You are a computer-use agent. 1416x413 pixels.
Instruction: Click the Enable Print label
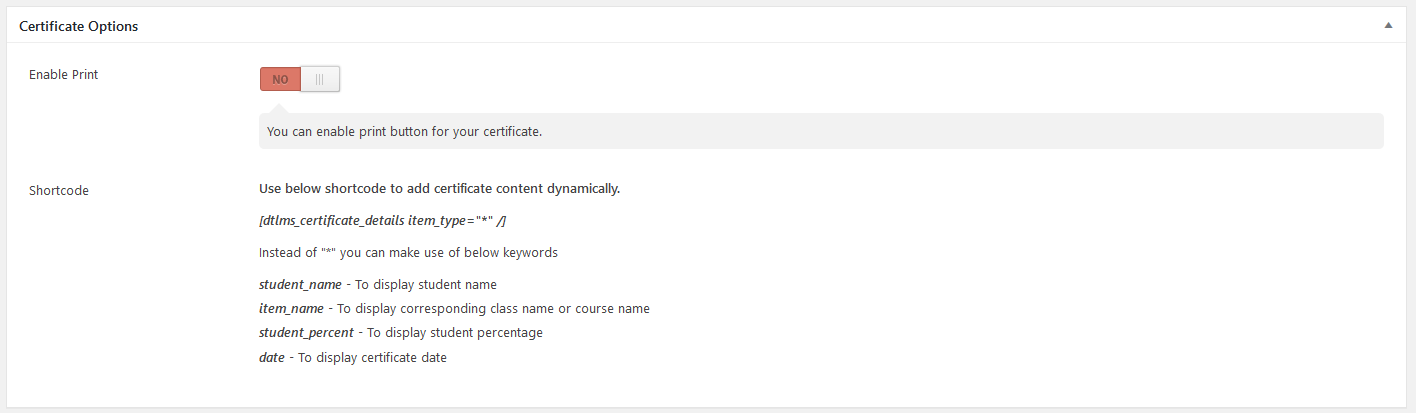tap(64, 75)
